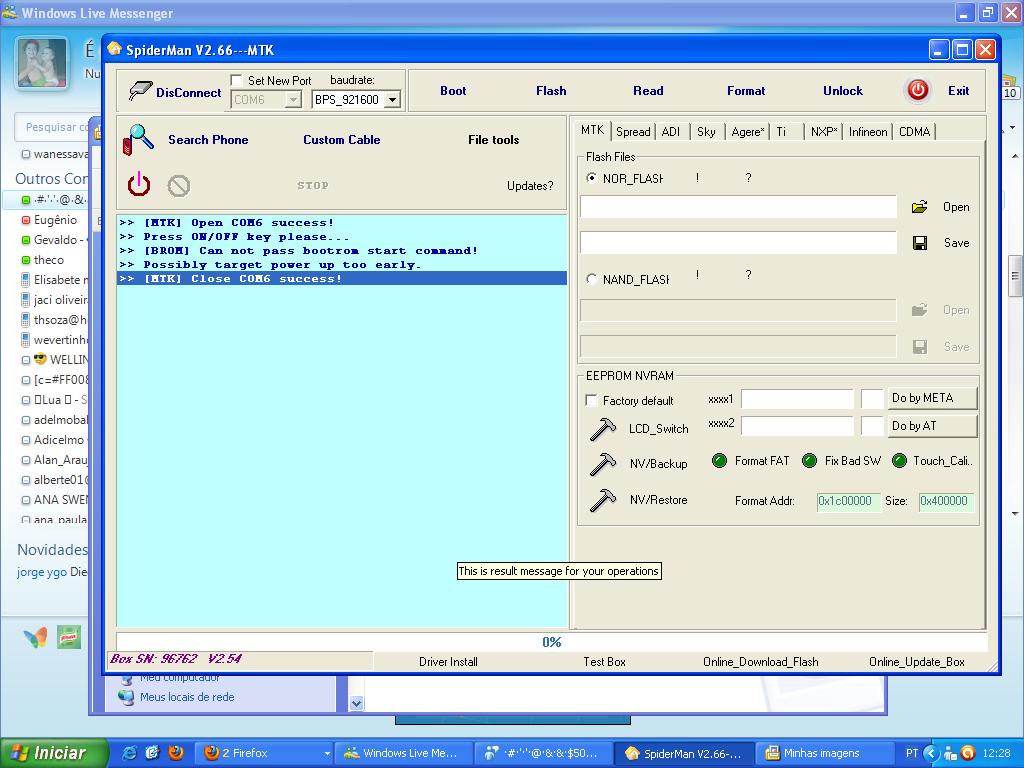This screenshot has width=1024, height=768.
Task: Click the SpiderMan title bar app icon
Action: point(114,50)
